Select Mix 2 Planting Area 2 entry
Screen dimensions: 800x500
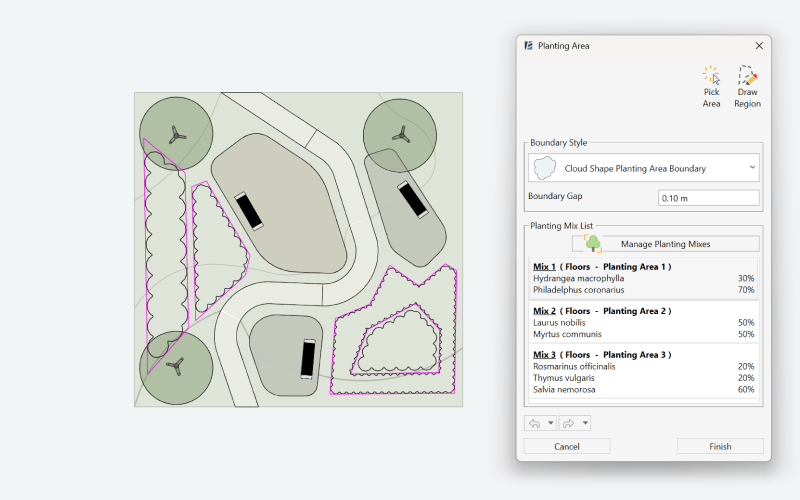click(x=643, y=323)
